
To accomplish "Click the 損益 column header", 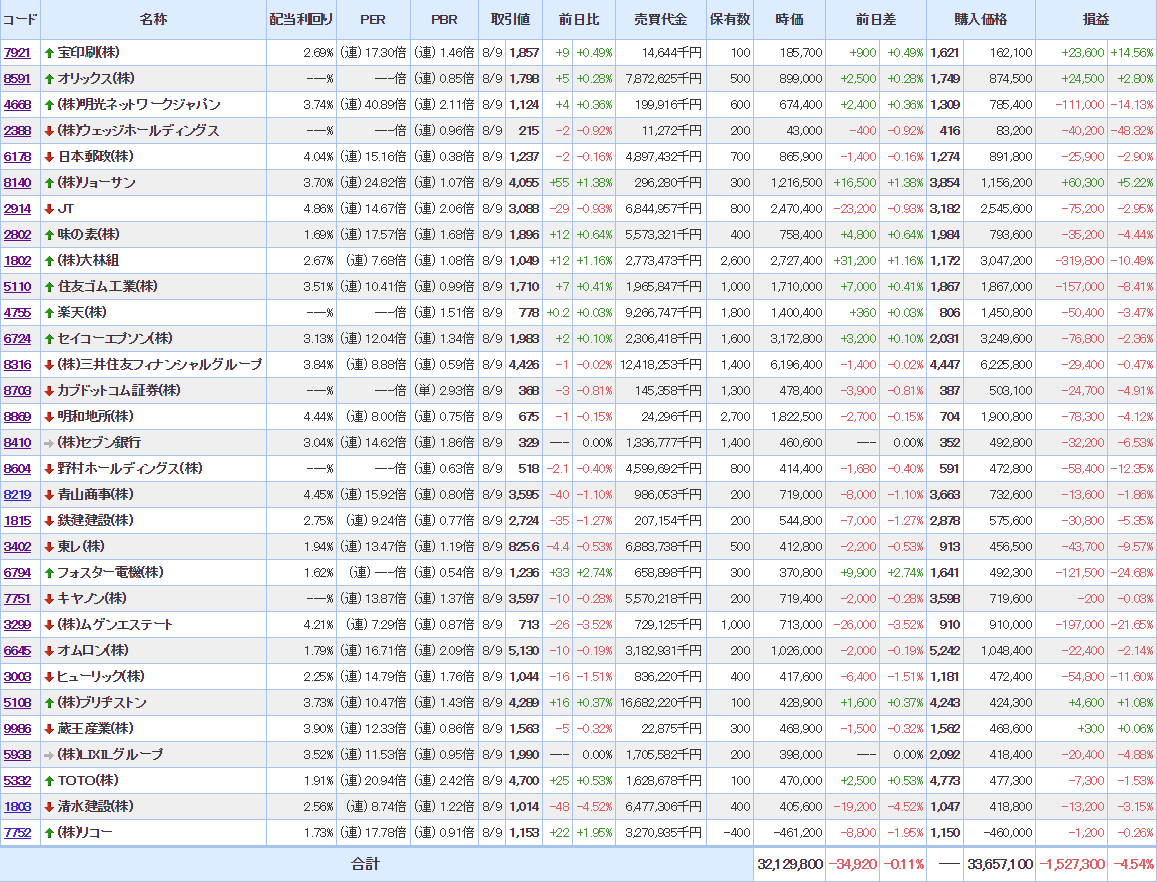I will (1095, 20).
